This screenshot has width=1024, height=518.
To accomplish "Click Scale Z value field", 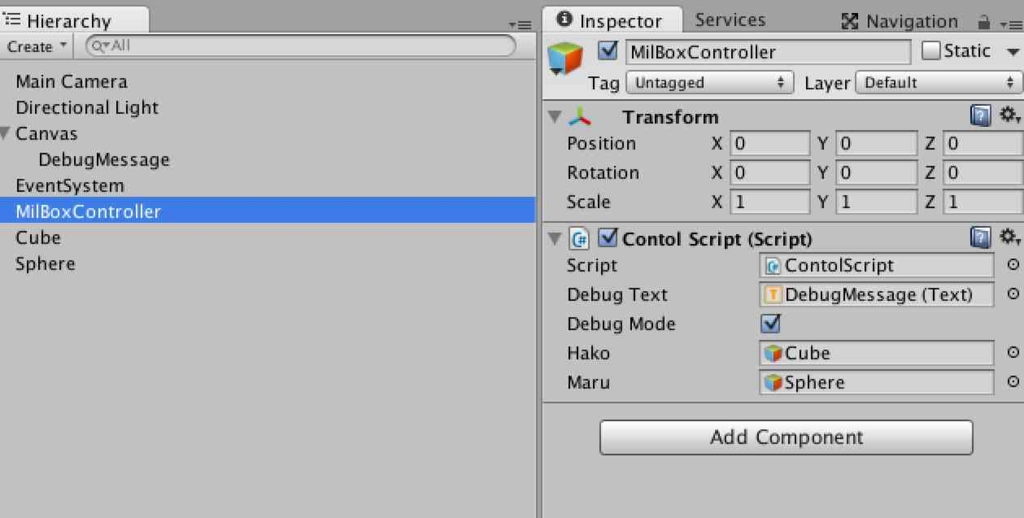I will (x=983, y=202).
